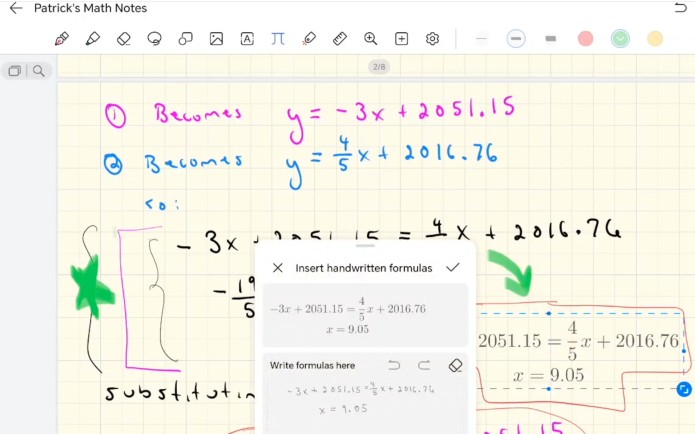This screenshot has width=695, height=434.
Task: Go back using the arrow beside Patrick's Math Notes
Action: click(16, 8)
